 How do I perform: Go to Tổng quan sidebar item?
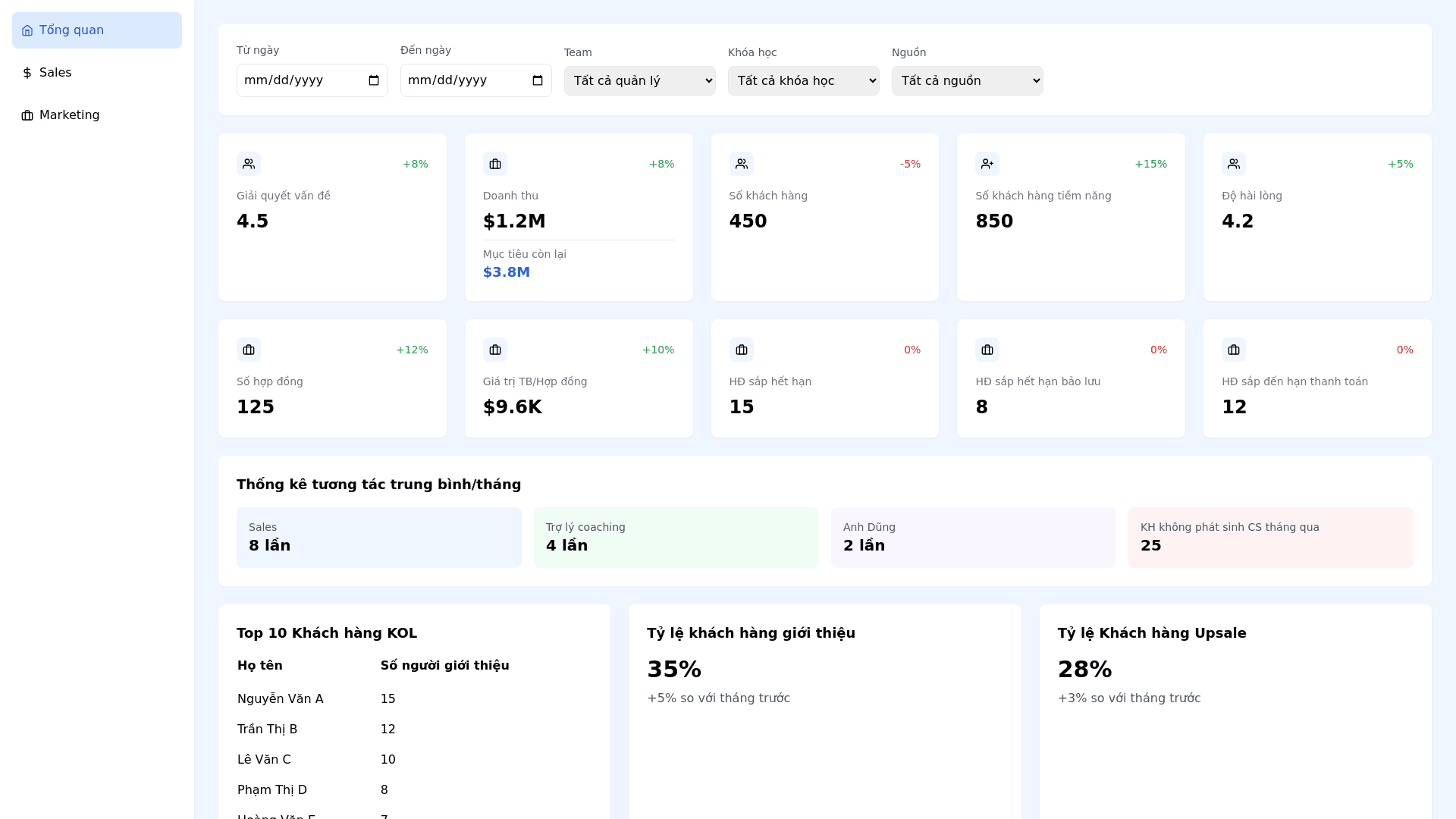(x=97, y=30)
